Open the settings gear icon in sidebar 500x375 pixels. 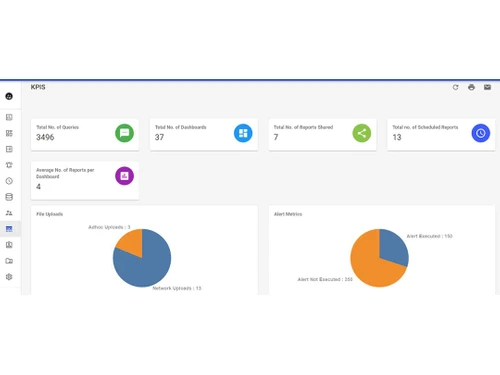9,277
